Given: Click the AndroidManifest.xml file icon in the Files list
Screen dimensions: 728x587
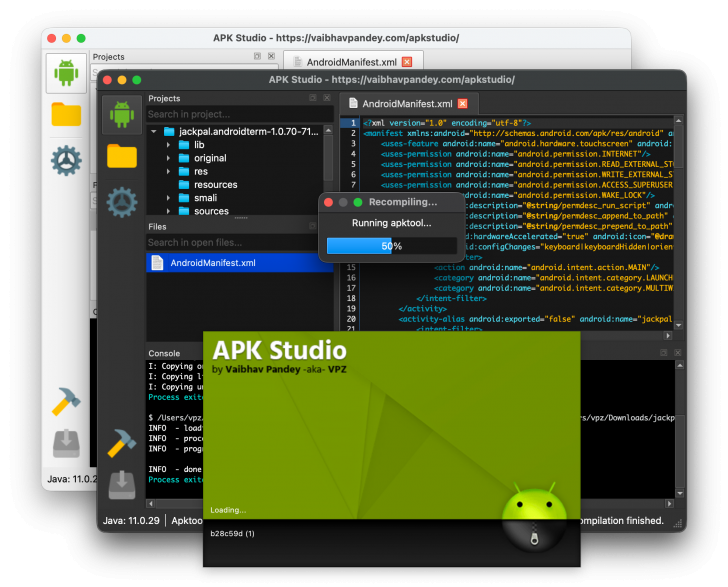Looking at the screenshot, I should coord(157,262).
